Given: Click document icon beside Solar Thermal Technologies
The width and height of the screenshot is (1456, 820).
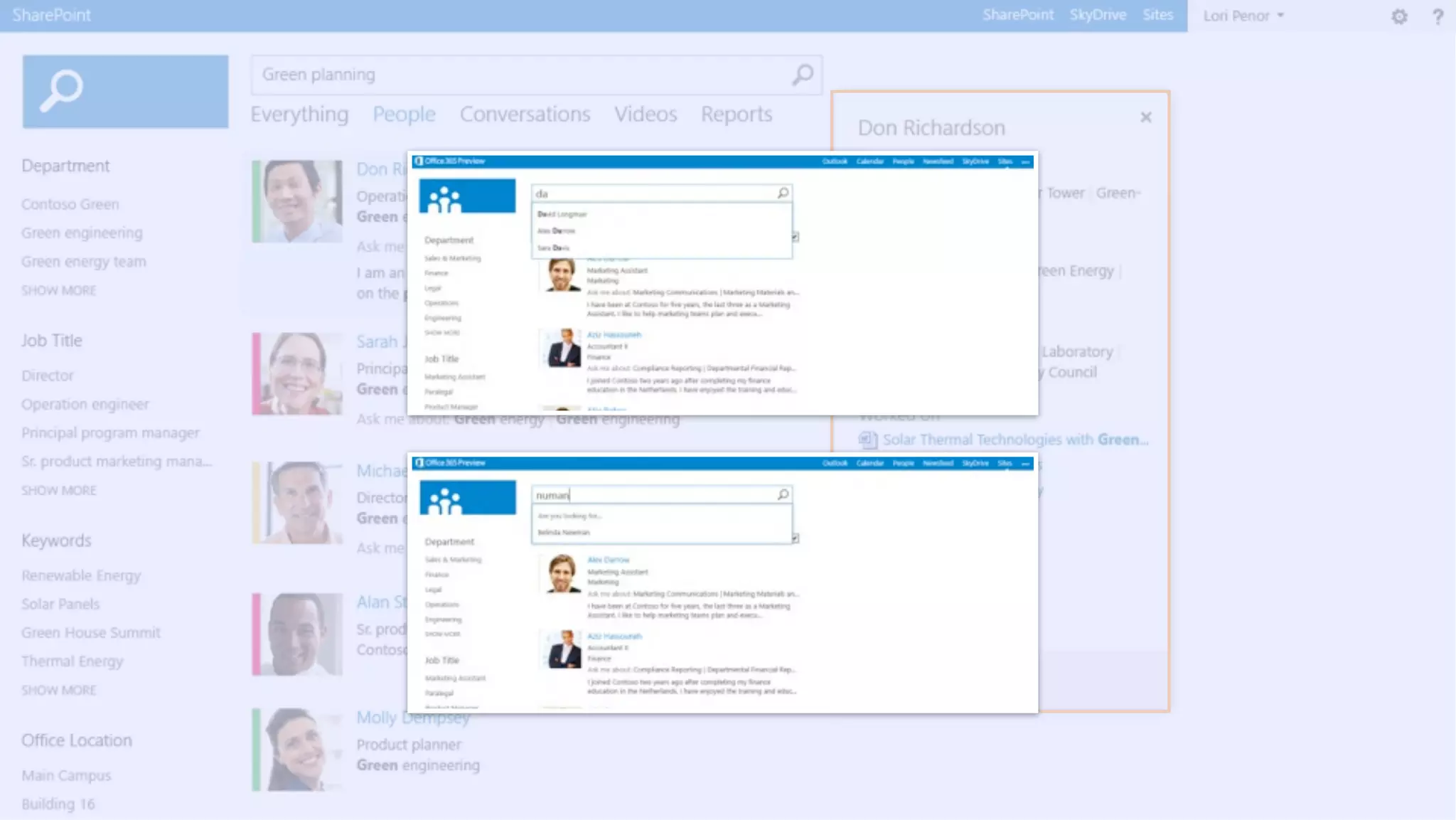Looking at the screenshot, I should coord(867,440).
